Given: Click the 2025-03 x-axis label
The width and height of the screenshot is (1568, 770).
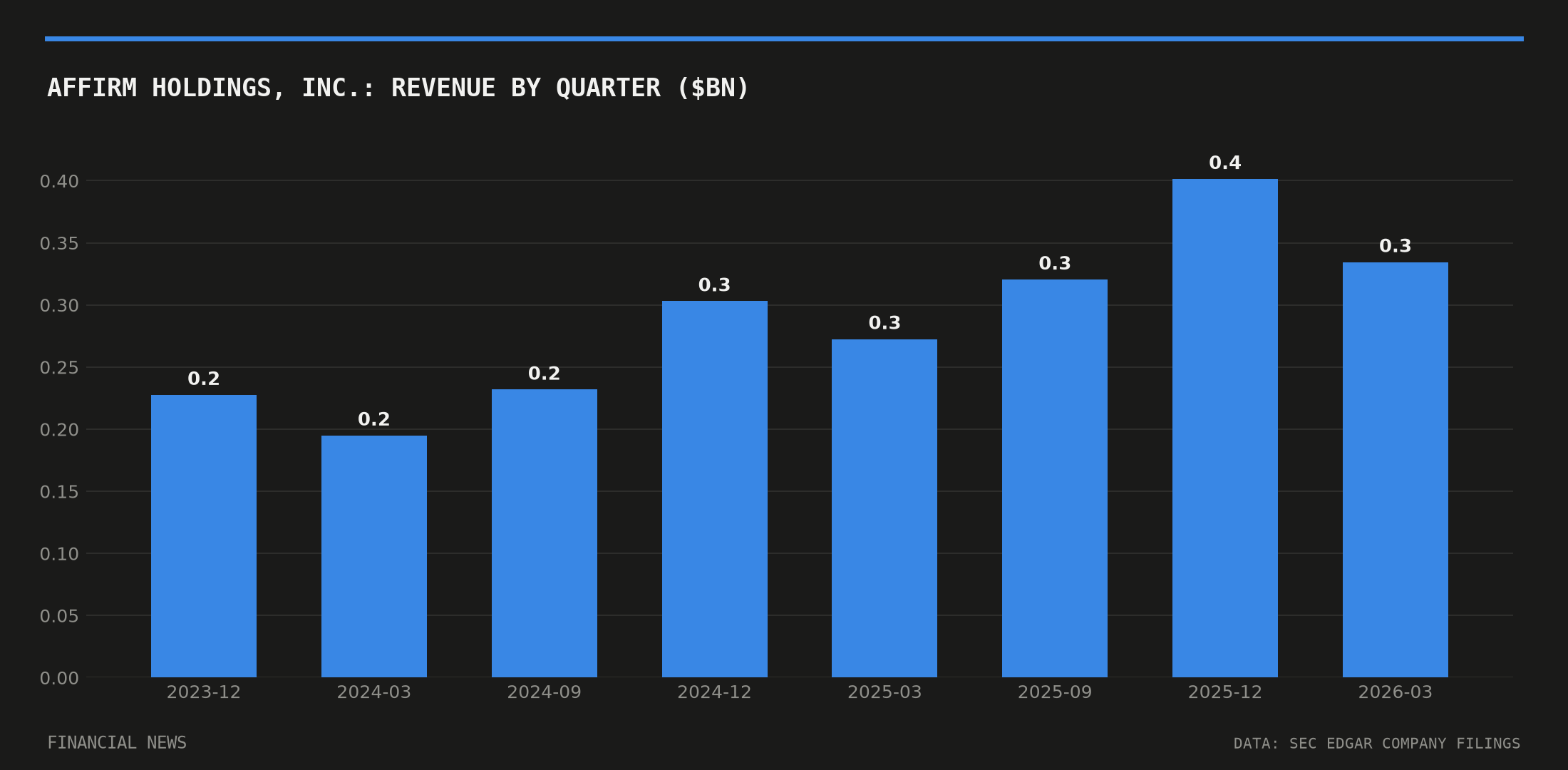Looking at the screenshot, I should pos(884,692).
